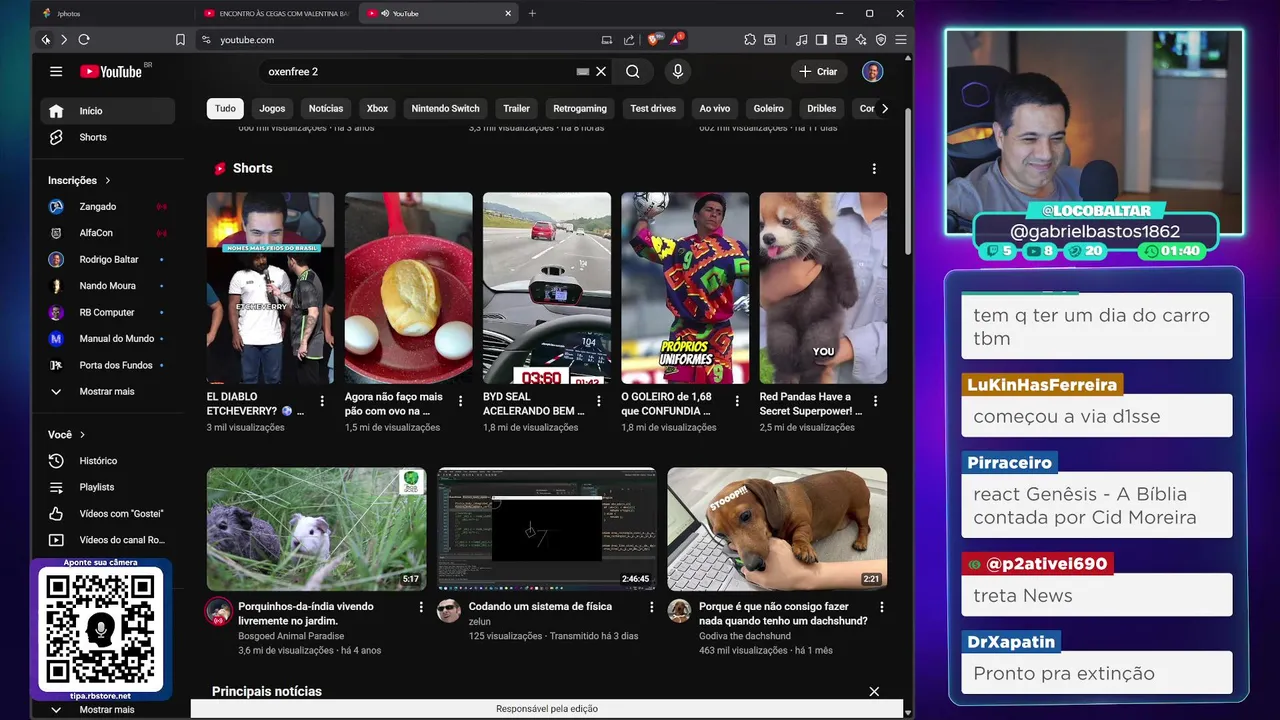Open site settings icon beside youtube.com

206,40
